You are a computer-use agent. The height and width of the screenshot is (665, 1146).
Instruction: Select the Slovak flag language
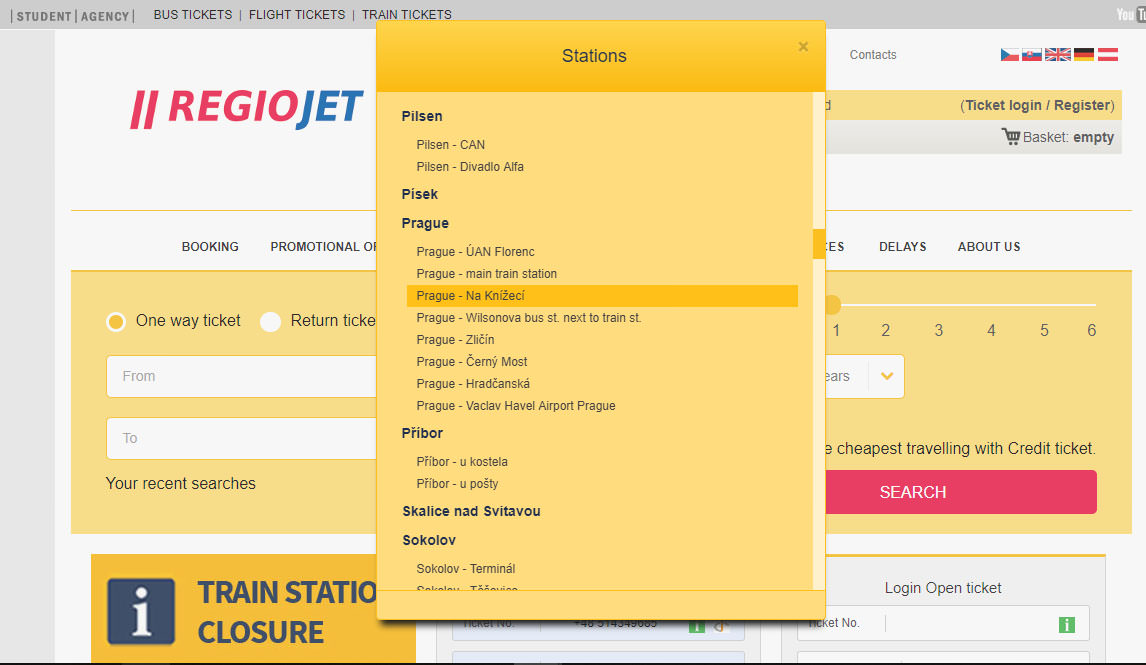pyautogui.click(x=1032, y=55)
